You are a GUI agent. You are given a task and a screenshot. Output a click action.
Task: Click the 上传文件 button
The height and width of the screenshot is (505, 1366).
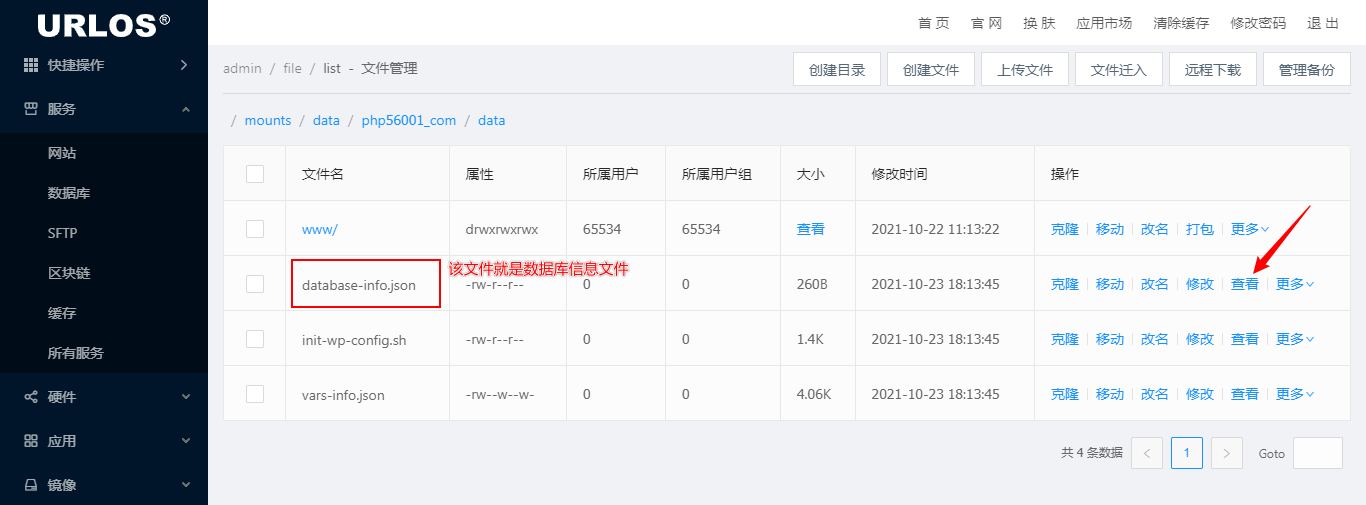pos(1025,70)
